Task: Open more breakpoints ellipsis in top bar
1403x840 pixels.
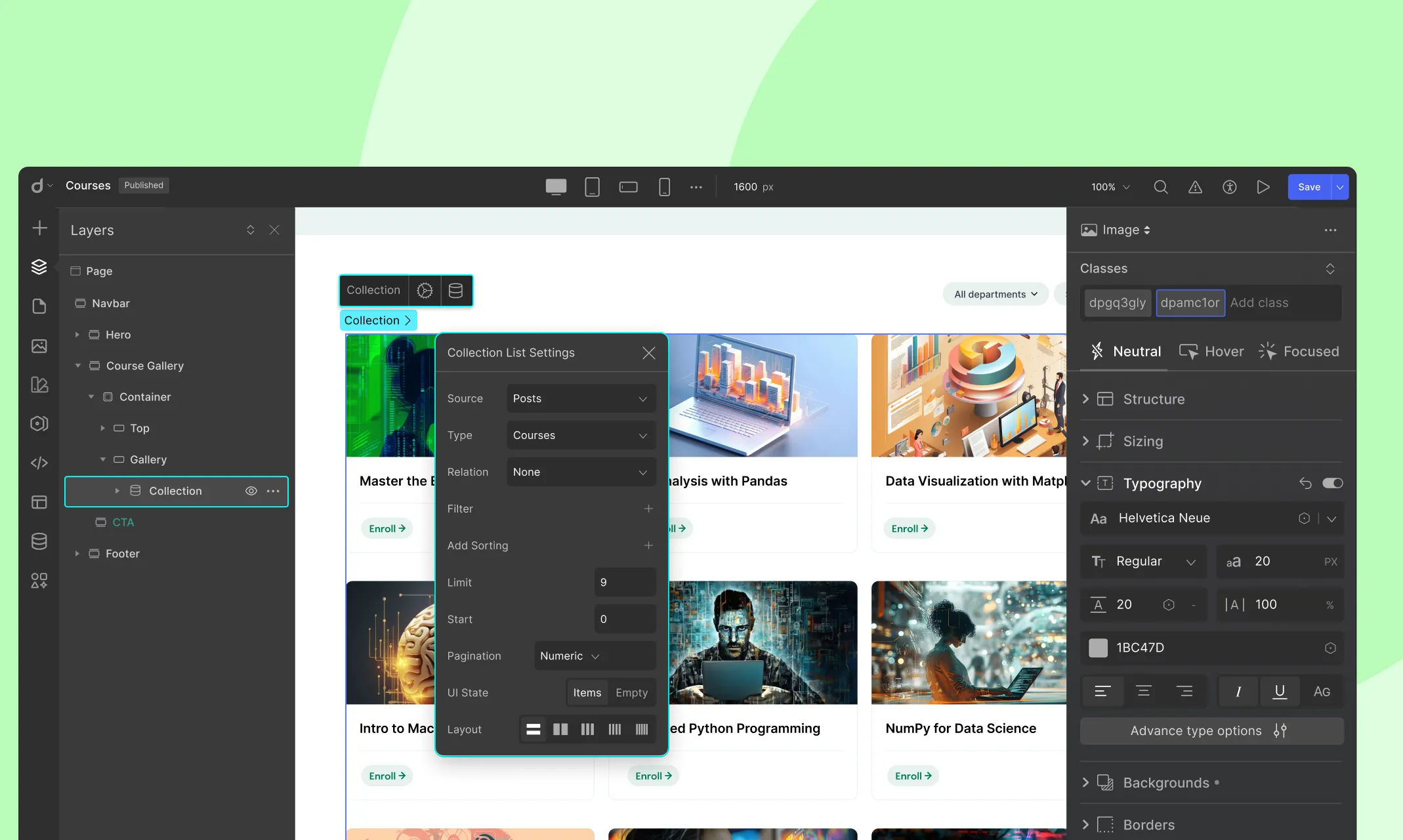Action: [x=696, y=187]
